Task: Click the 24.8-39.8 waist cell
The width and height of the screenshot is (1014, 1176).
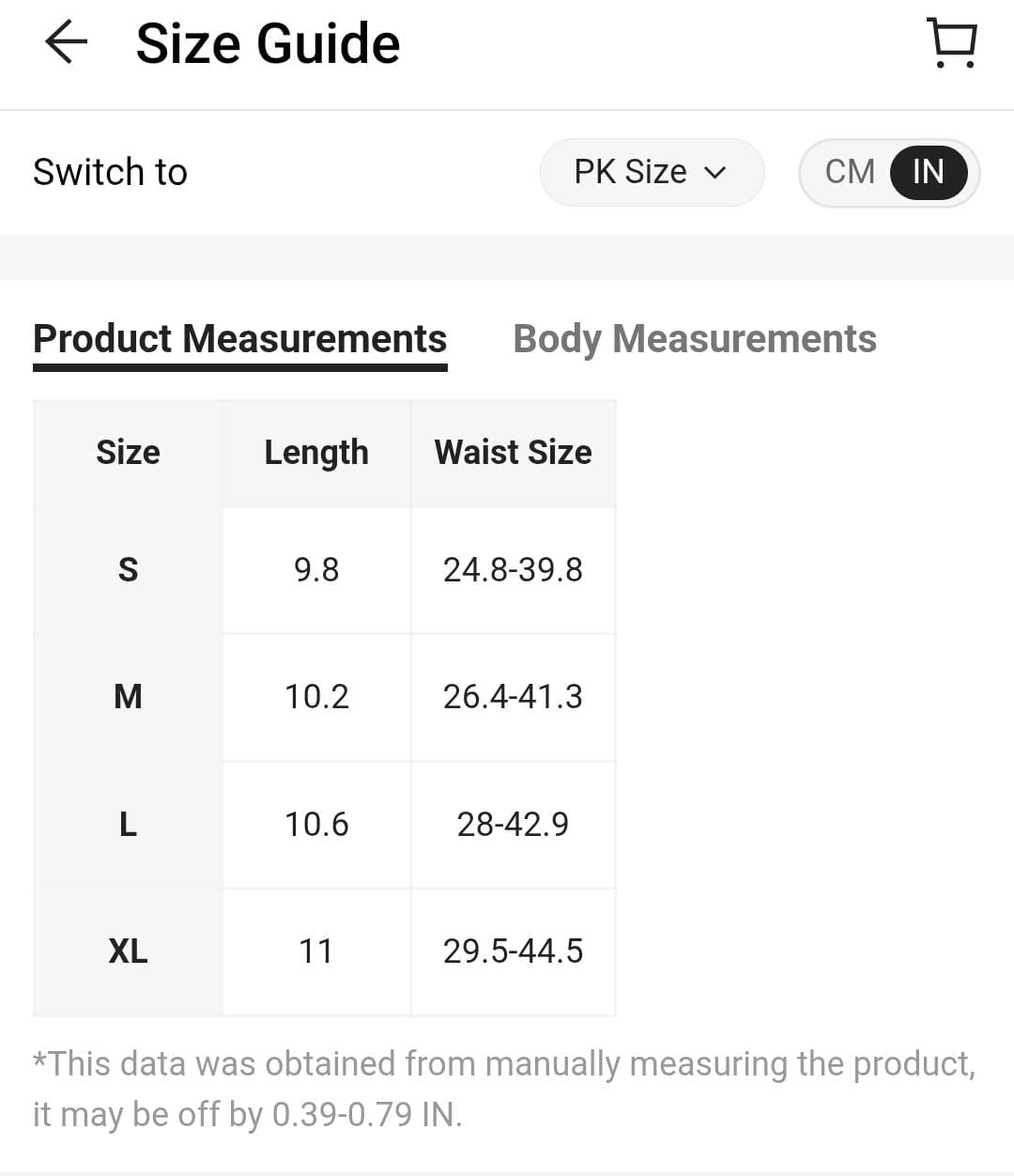Action: [513, 570]
